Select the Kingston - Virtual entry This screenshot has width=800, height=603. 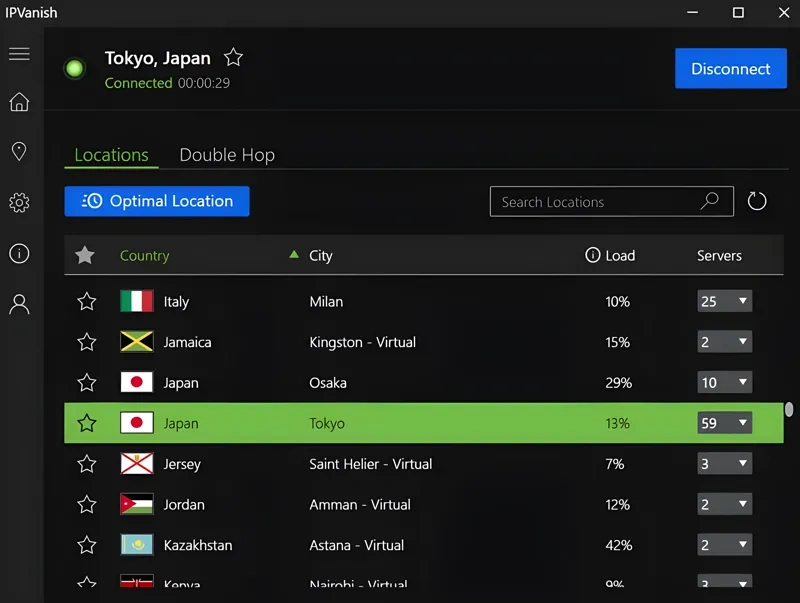(x=362, y=342)
